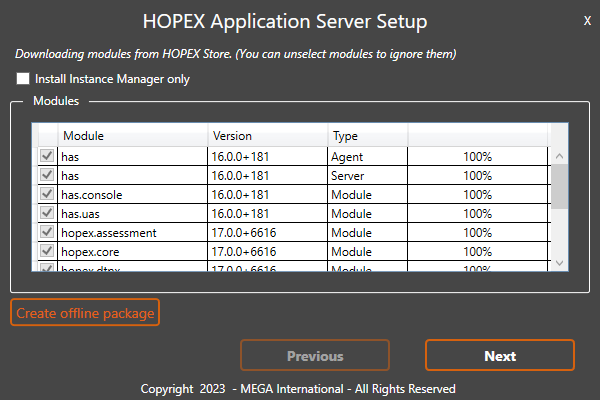The height and width of the screenshot is (400, 600).
Task: Deselect the hopex.core module checkbox
Action: [x=46, y=251]
